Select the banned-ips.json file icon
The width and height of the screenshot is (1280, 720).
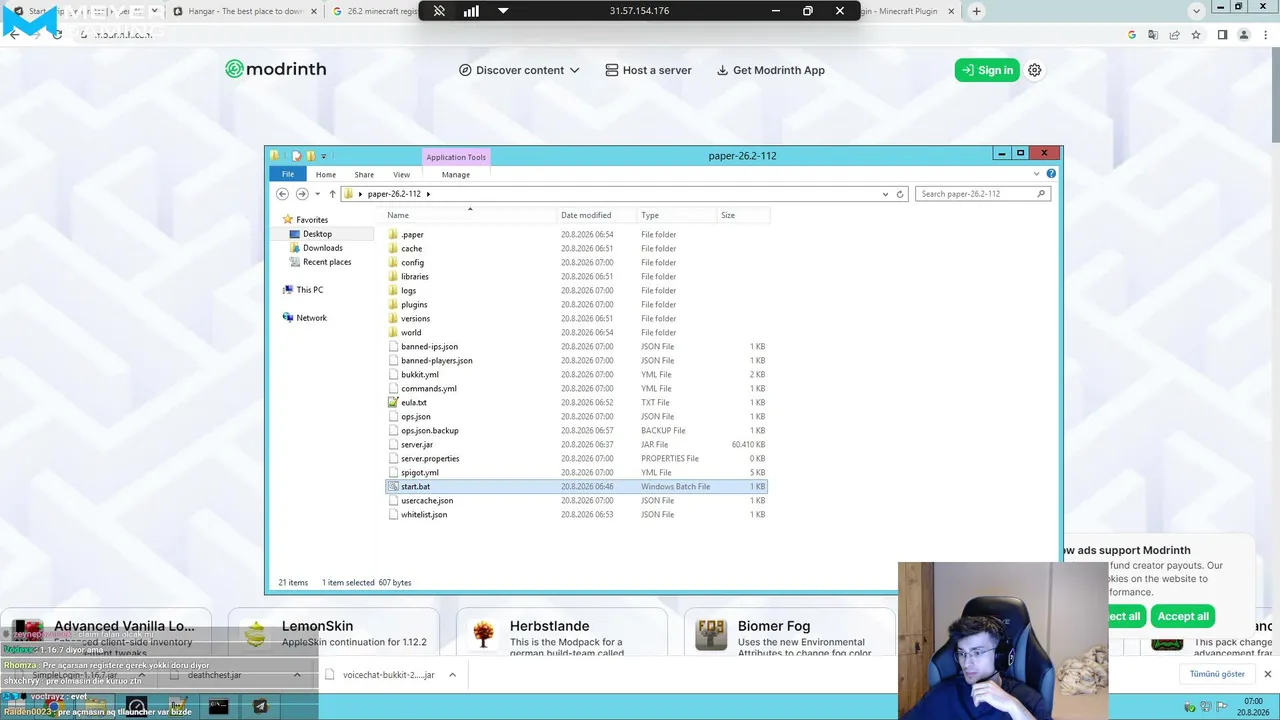pyautogui.click(x=393, y=347)
